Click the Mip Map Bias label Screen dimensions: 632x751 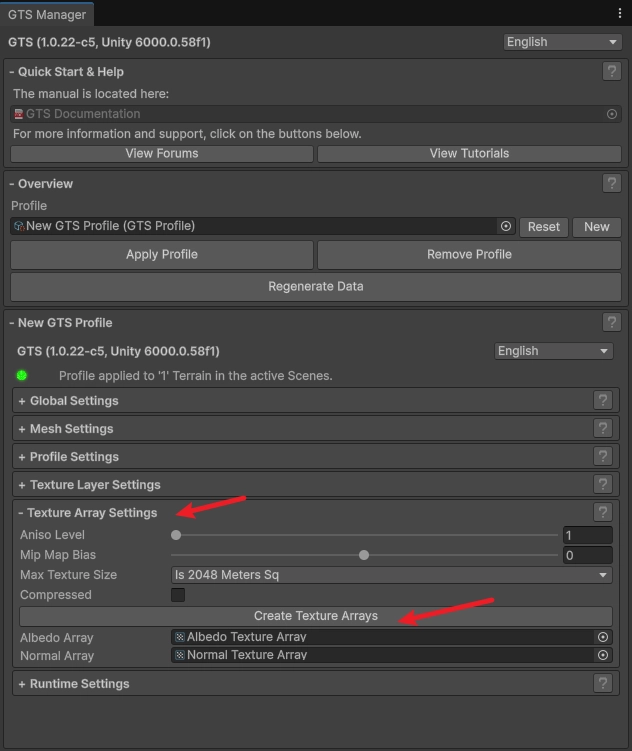pyautogui.click(x=58, y=555)
